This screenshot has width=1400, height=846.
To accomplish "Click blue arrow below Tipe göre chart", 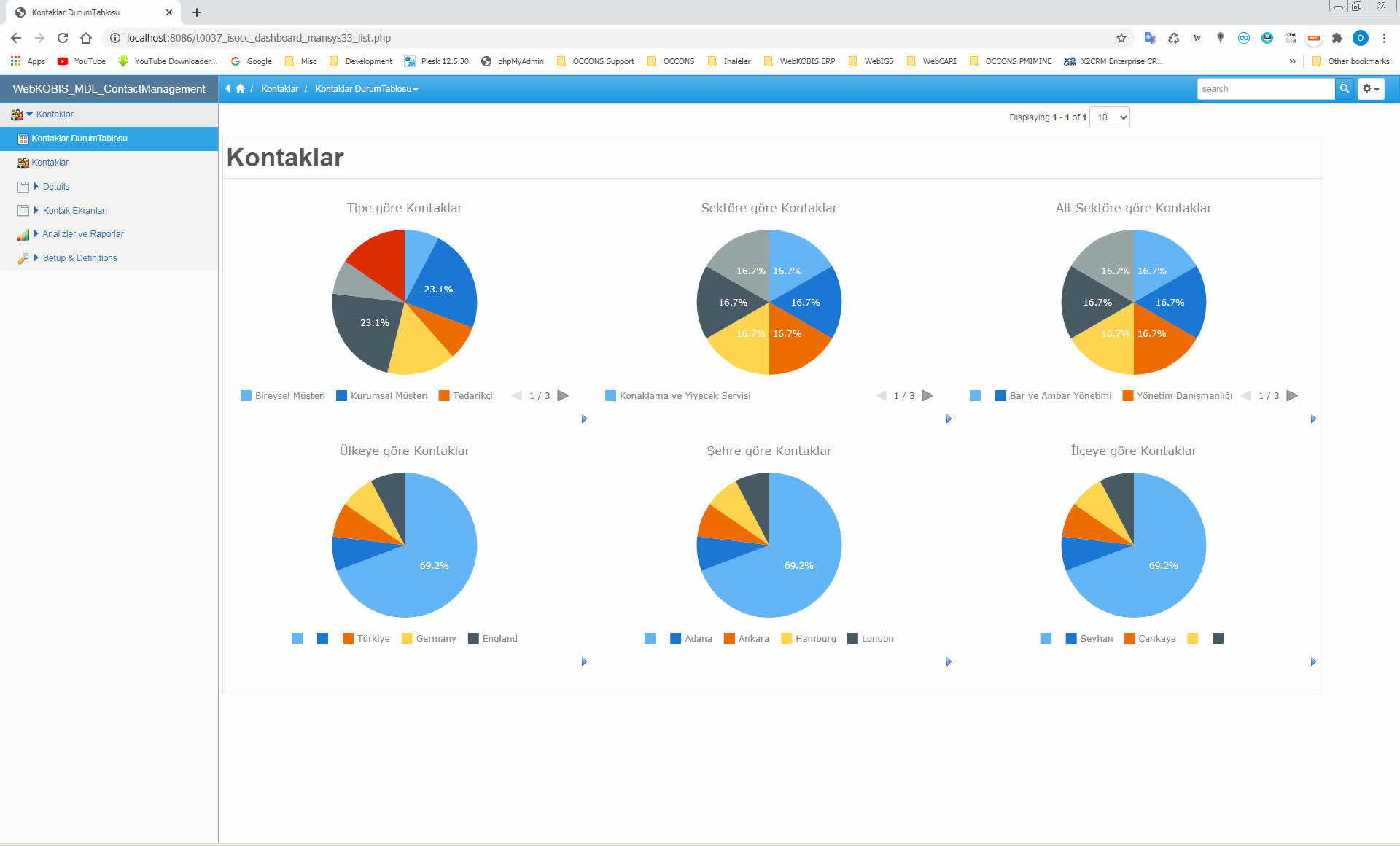I will point(584,419).
